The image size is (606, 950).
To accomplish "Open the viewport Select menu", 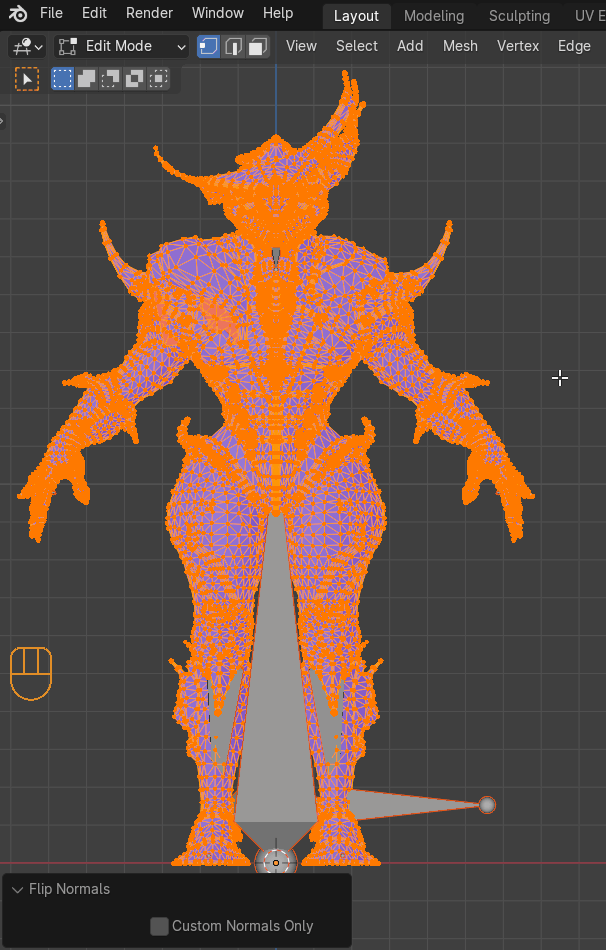I will pyautogui.click(x=357, y=46).
